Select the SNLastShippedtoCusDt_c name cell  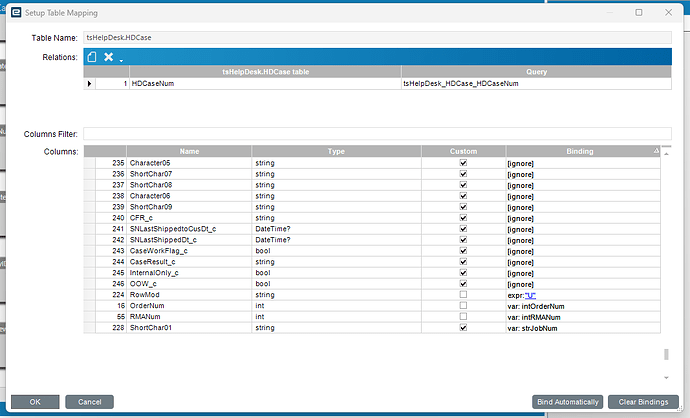coord(189,229)
